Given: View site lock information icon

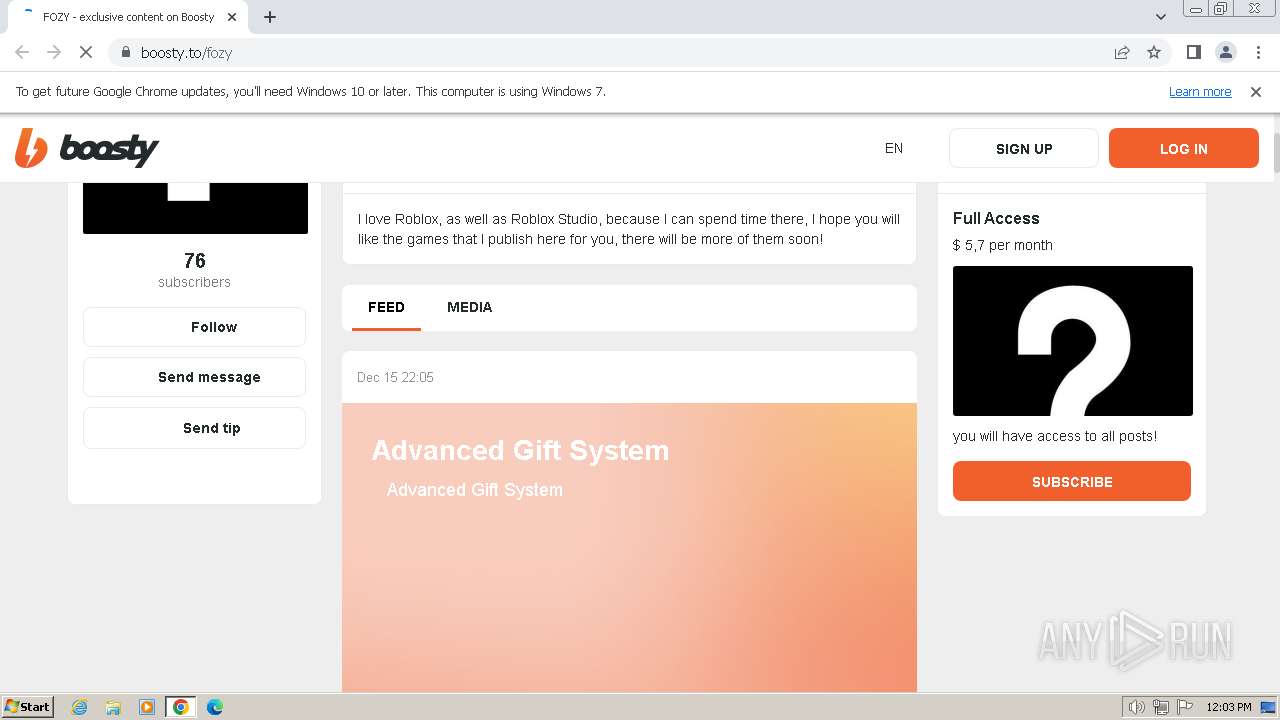Looking at the screenshot, I should 125,52.
